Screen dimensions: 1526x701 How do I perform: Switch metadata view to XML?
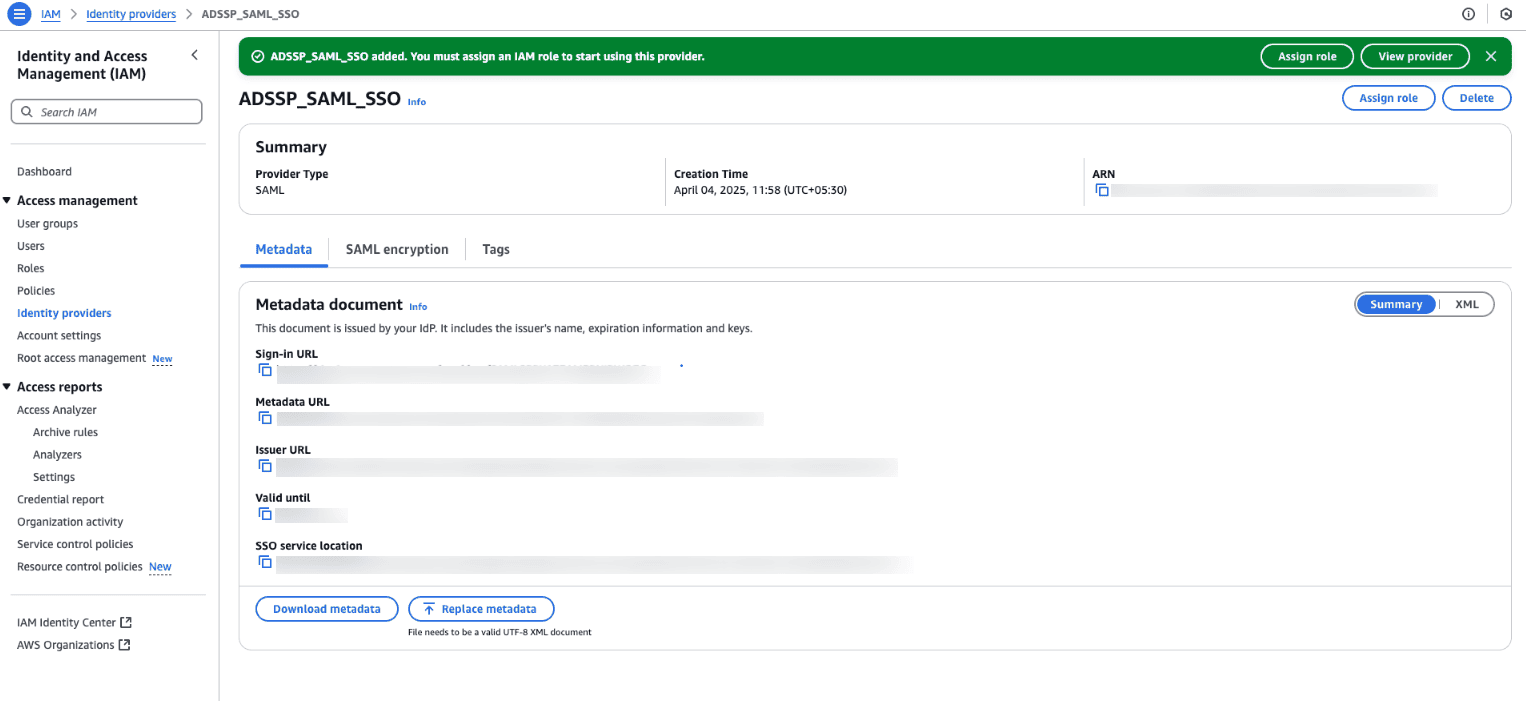pyautogui.click(x=1466, y=304)
